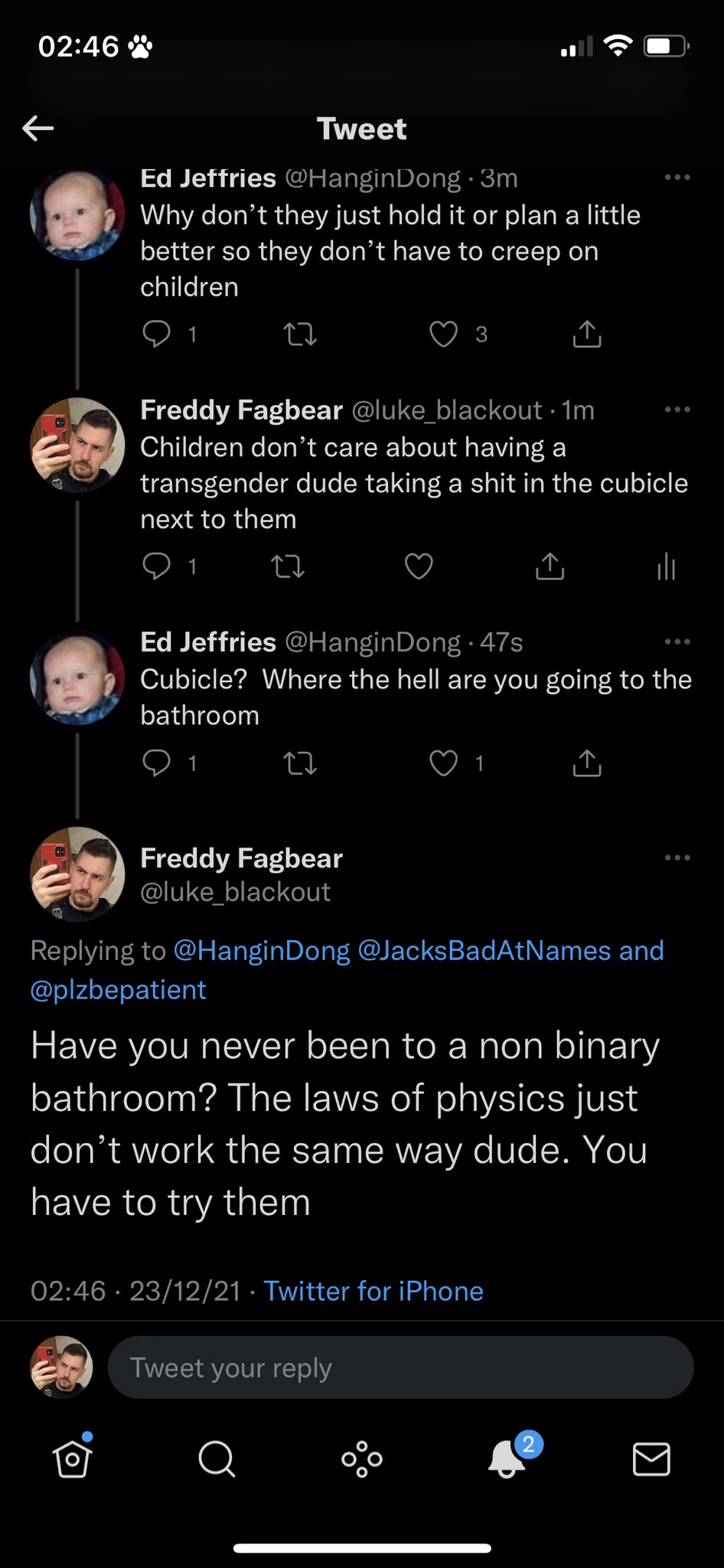The image size is (724, 1568).
Task: Like the "Cubicle?" tweet by Ed Jeffries
Action: tap(444, 763)
